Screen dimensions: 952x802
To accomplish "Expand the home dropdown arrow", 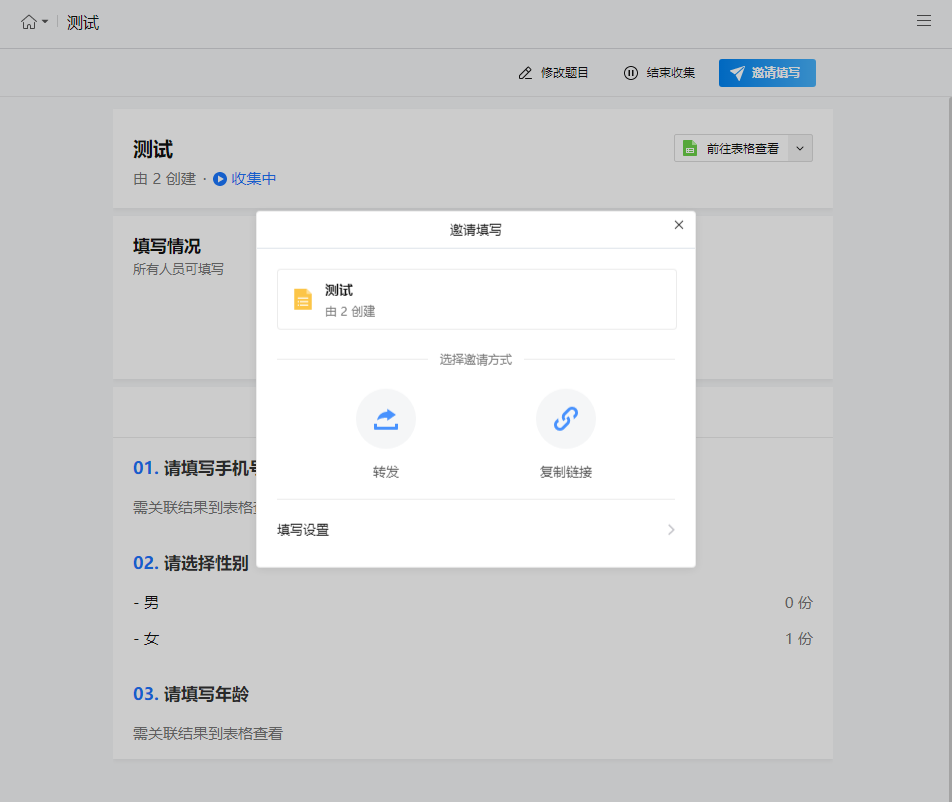I will (x=45, y=22).
